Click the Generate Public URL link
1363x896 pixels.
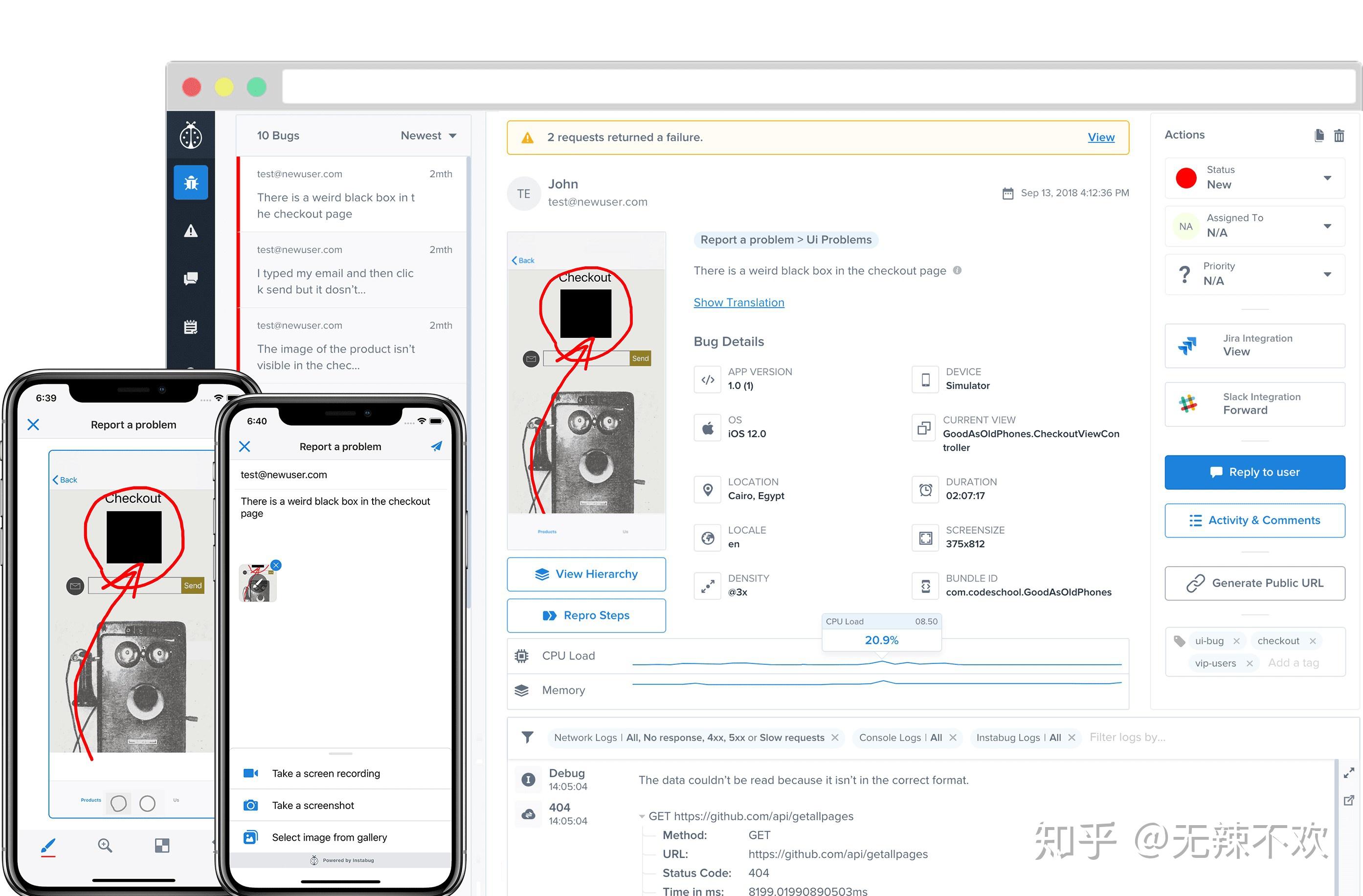1256,580
